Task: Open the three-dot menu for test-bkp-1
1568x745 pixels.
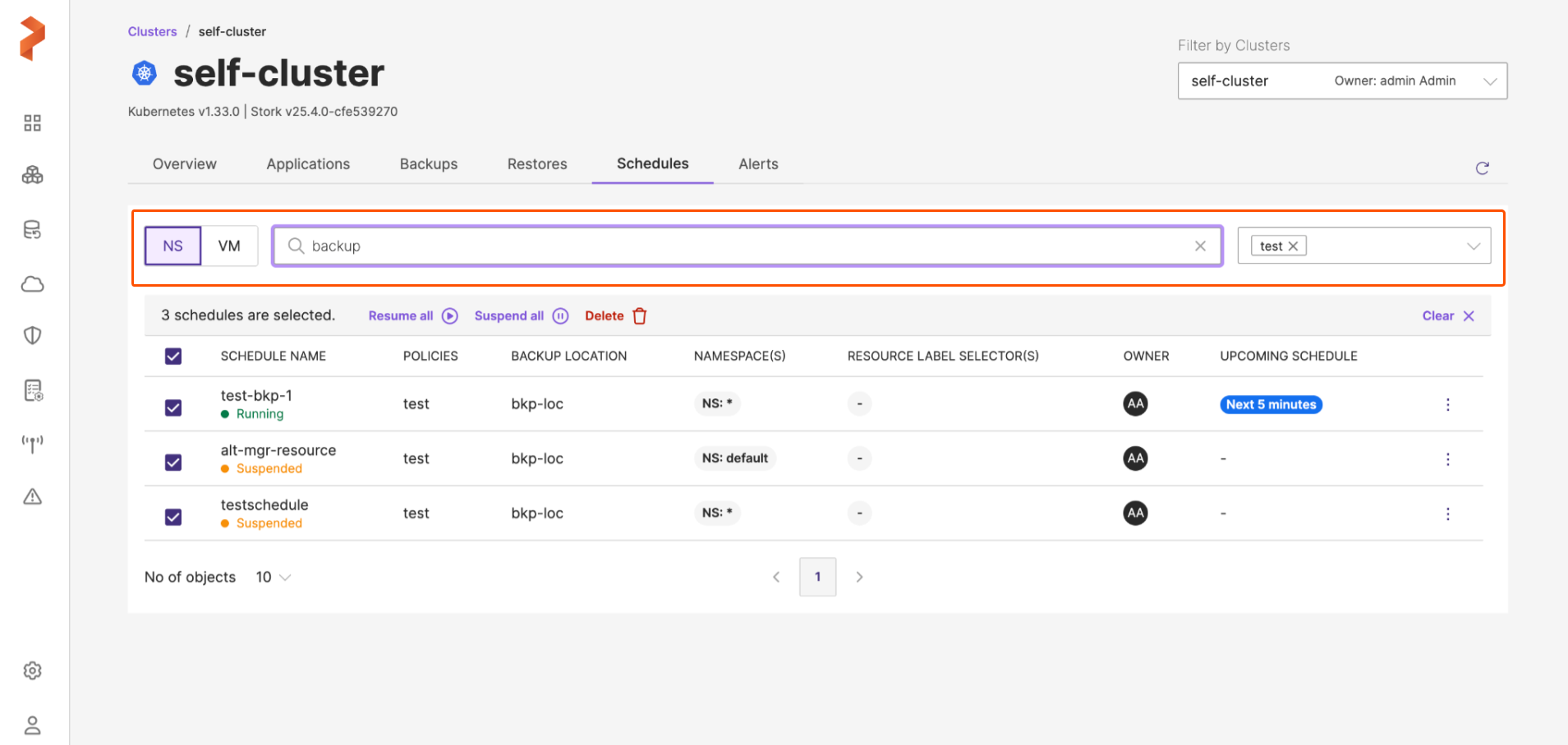Action: tap(1447, 404)
